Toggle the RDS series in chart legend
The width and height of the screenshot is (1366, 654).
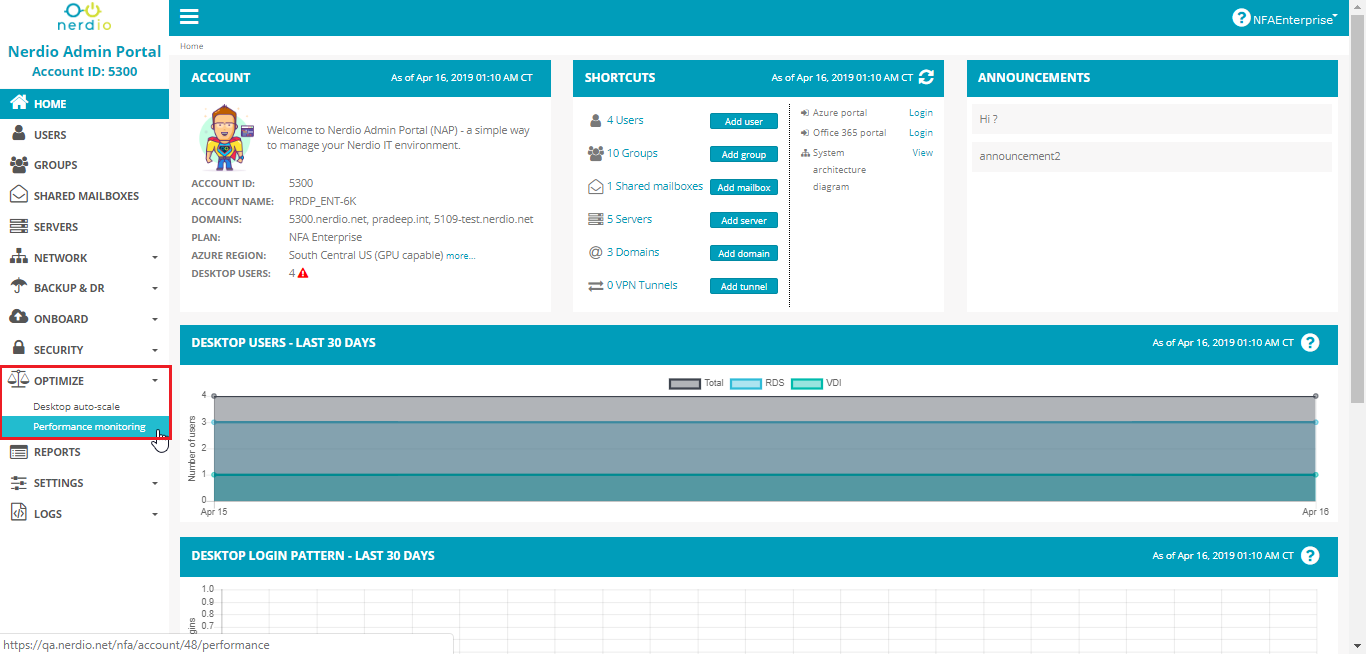point(757,383)
